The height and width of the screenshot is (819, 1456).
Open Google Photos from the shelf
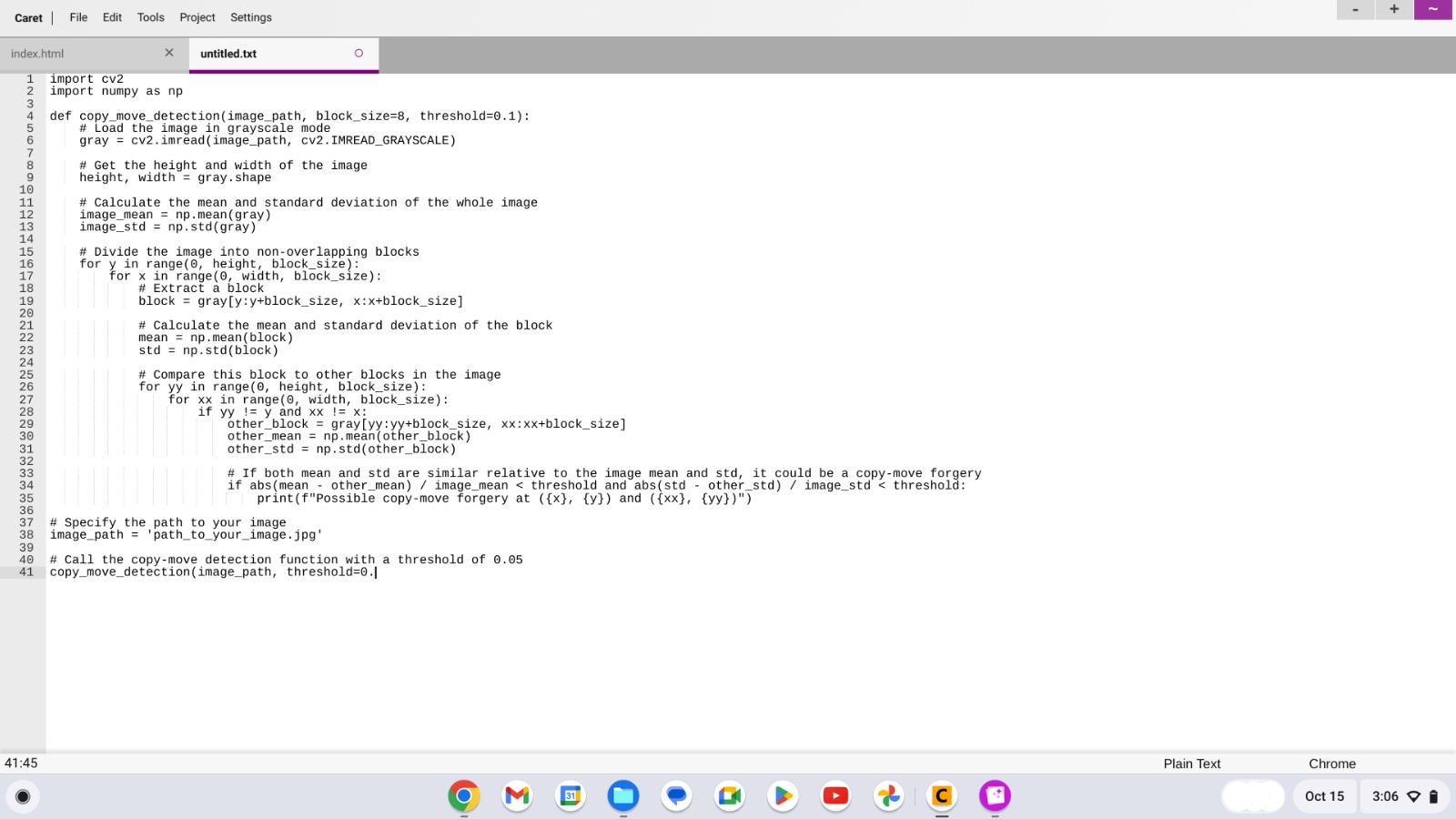point(888,795)
